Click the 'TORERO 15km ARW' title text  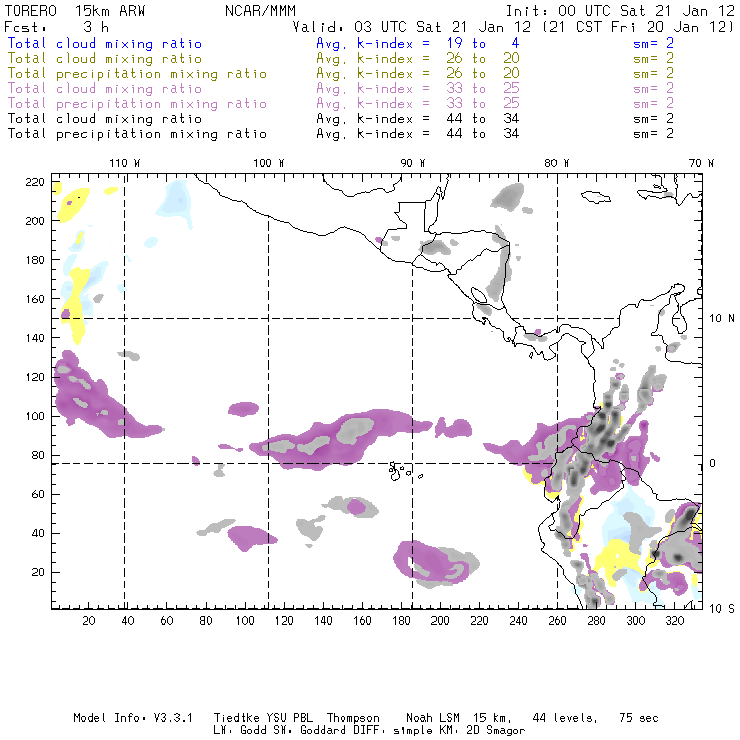pyautogui.click(x=75, y=11)
